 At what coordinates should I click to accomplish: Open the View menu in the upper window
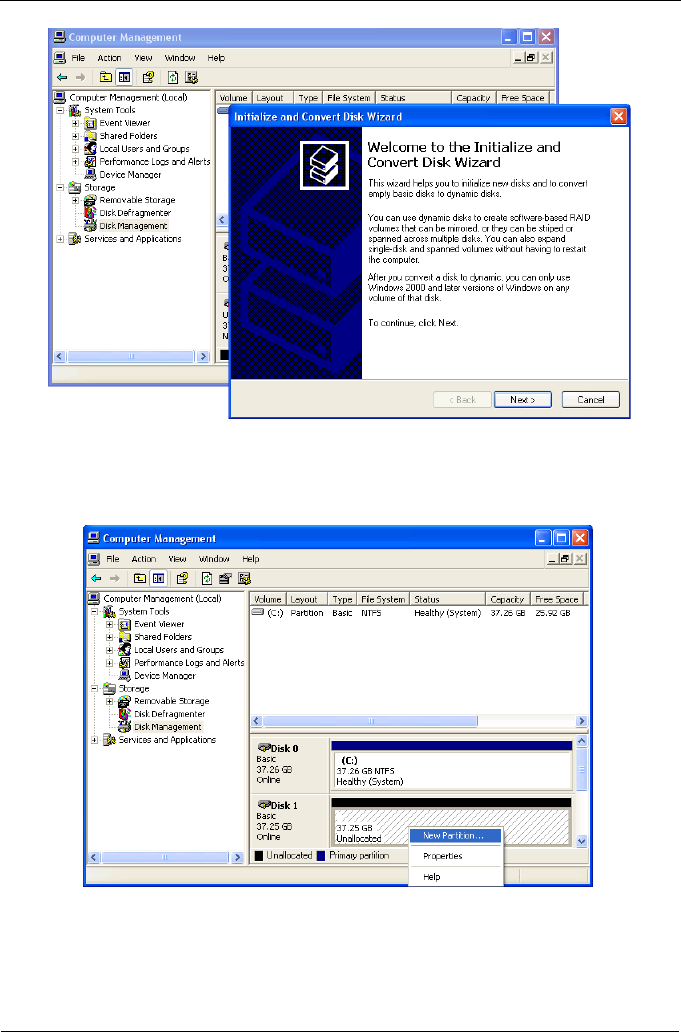point(143,58)
